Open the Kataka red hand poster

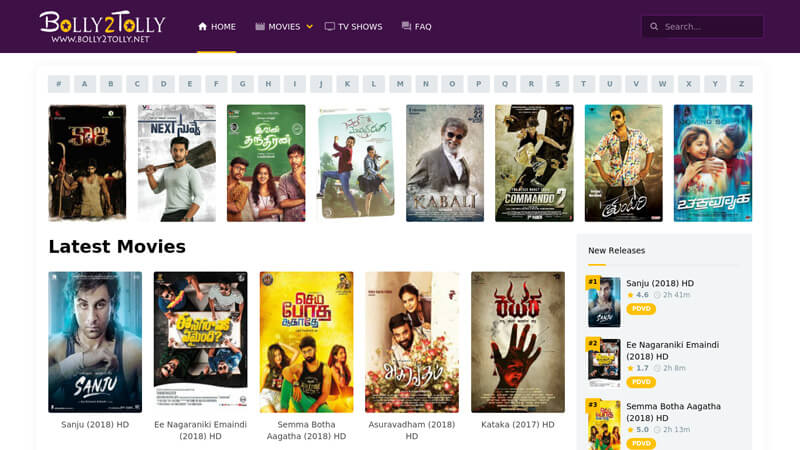(x=518, y=342)
